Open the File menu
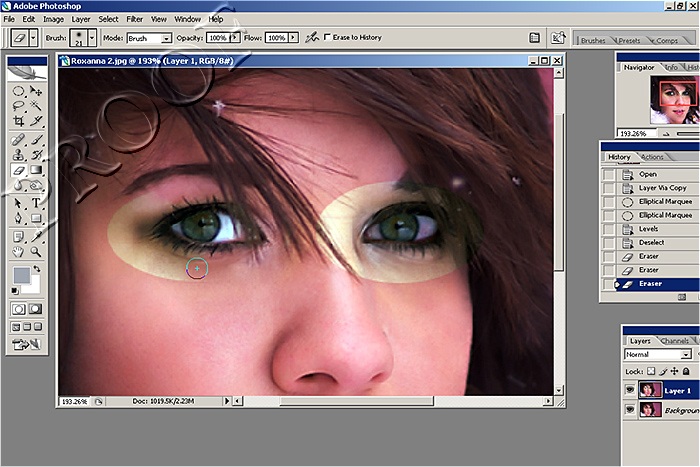700x467 pixels. pos(9,19)
